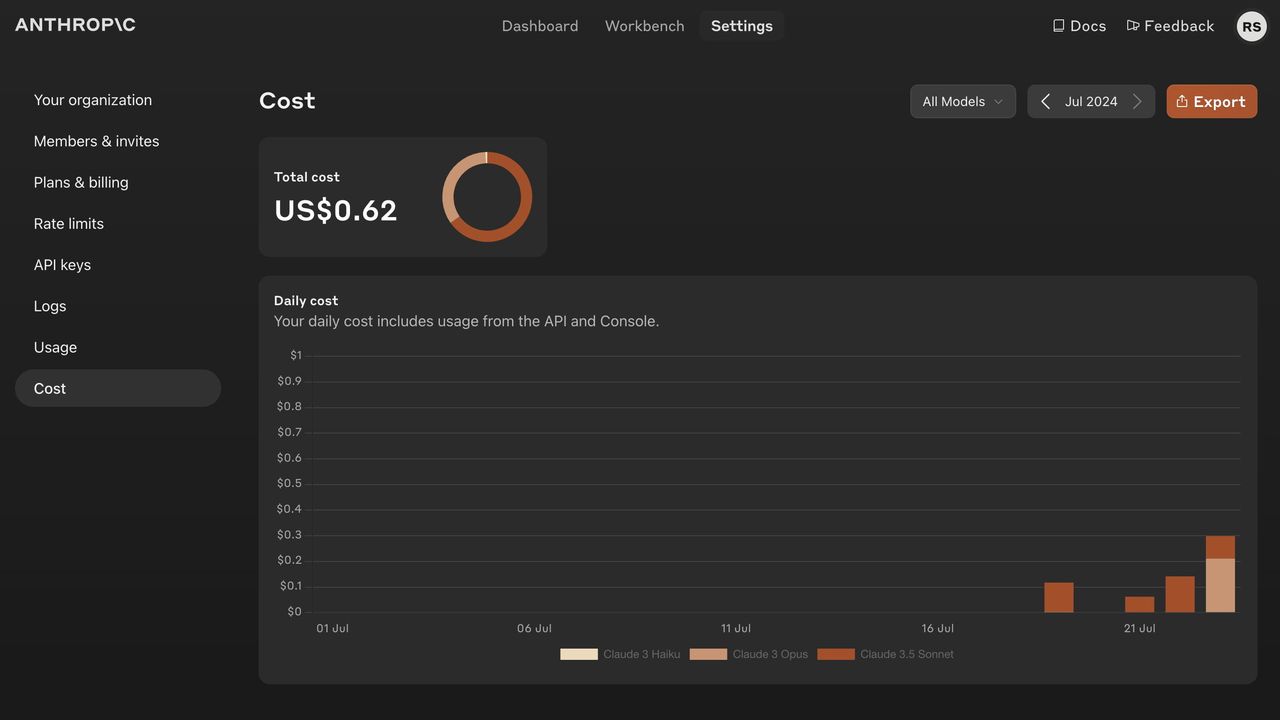Open the Docs book icon

(x=1058, y=26)
